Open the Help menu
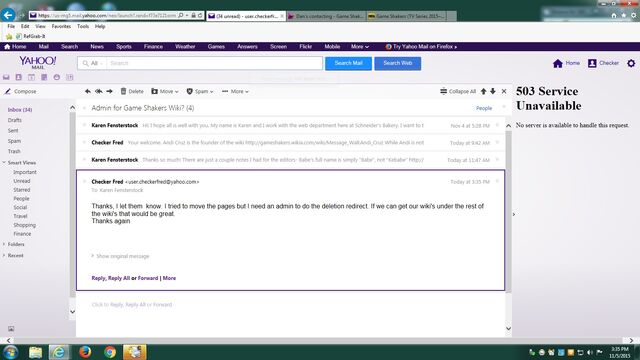The width and height of the screenshot is (640, 360). pos(100,26)
